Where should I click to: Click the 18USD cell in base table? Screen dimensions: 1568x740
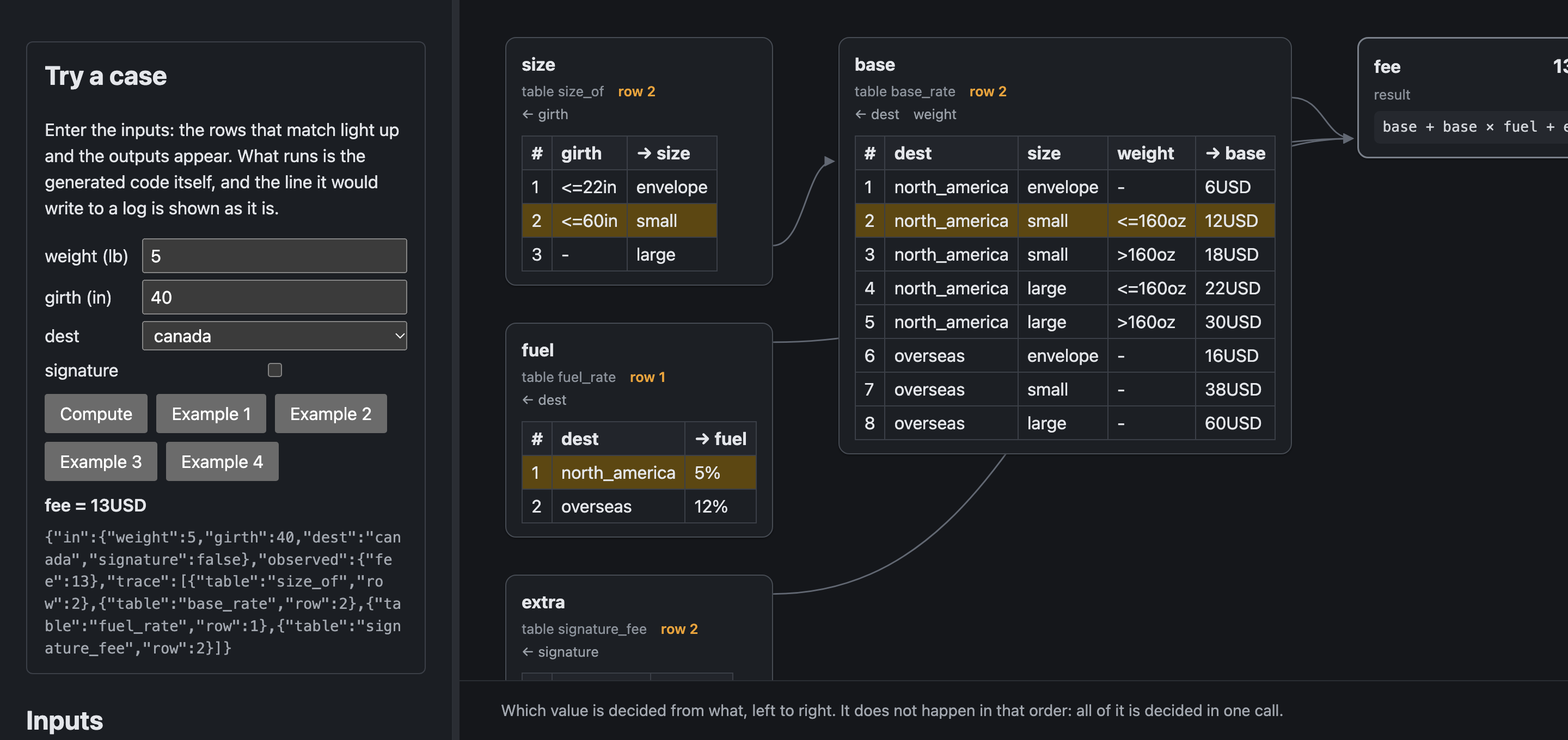[x=1235, y=255]
